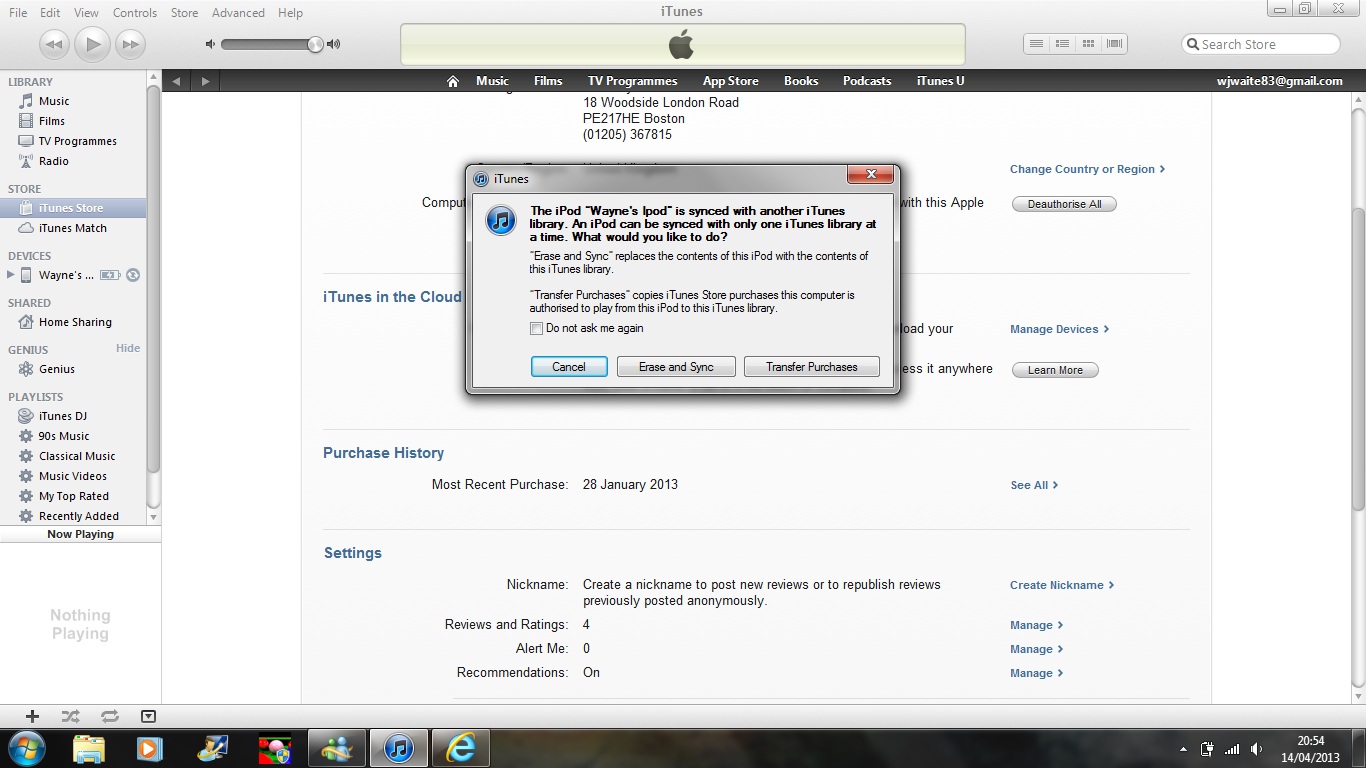Expand the Wayne's iPod device entry
Image resolution: width=1366 pixels, height=768 pixels.
pyautogui.click(x=11, y=275)
